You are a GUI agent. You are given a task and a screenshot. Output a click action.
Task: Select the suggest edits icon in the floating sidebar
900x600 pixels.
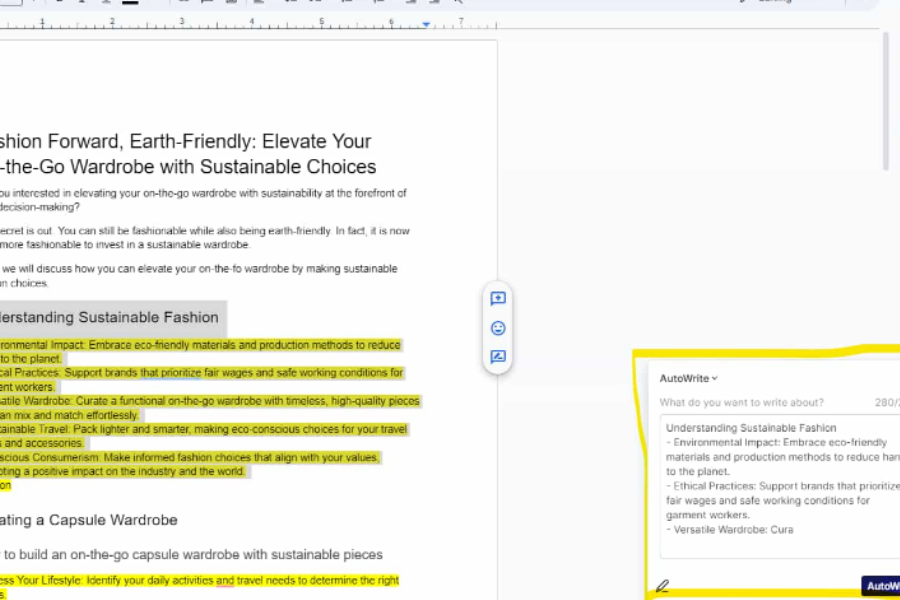click(497, 356)
